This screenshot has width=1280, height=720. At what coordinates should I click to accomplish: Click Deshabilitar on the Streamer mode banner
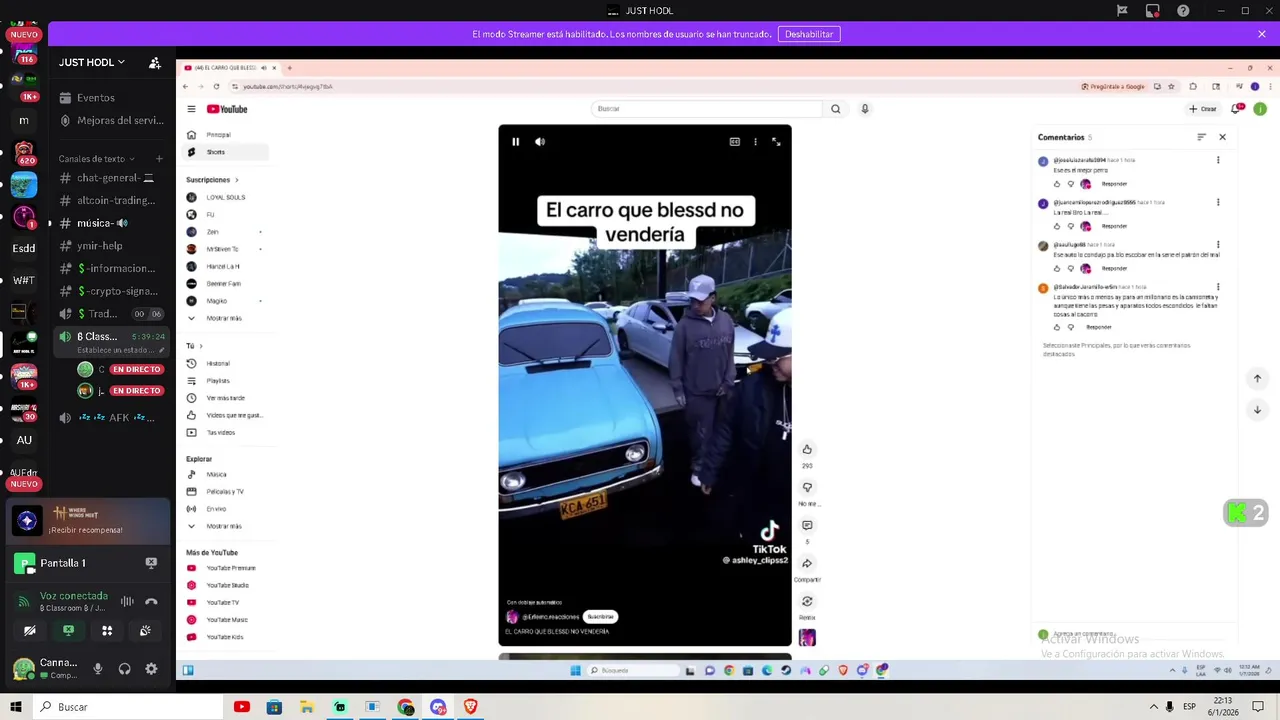click(809, 34)
